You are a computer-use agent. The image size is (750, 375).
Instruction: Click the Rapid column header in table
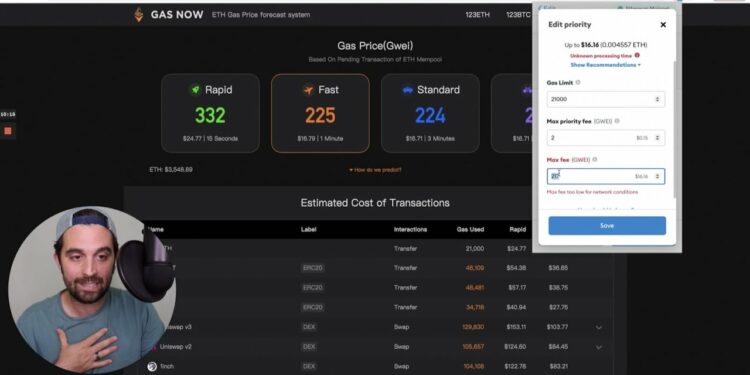click(x=518, y=230)
